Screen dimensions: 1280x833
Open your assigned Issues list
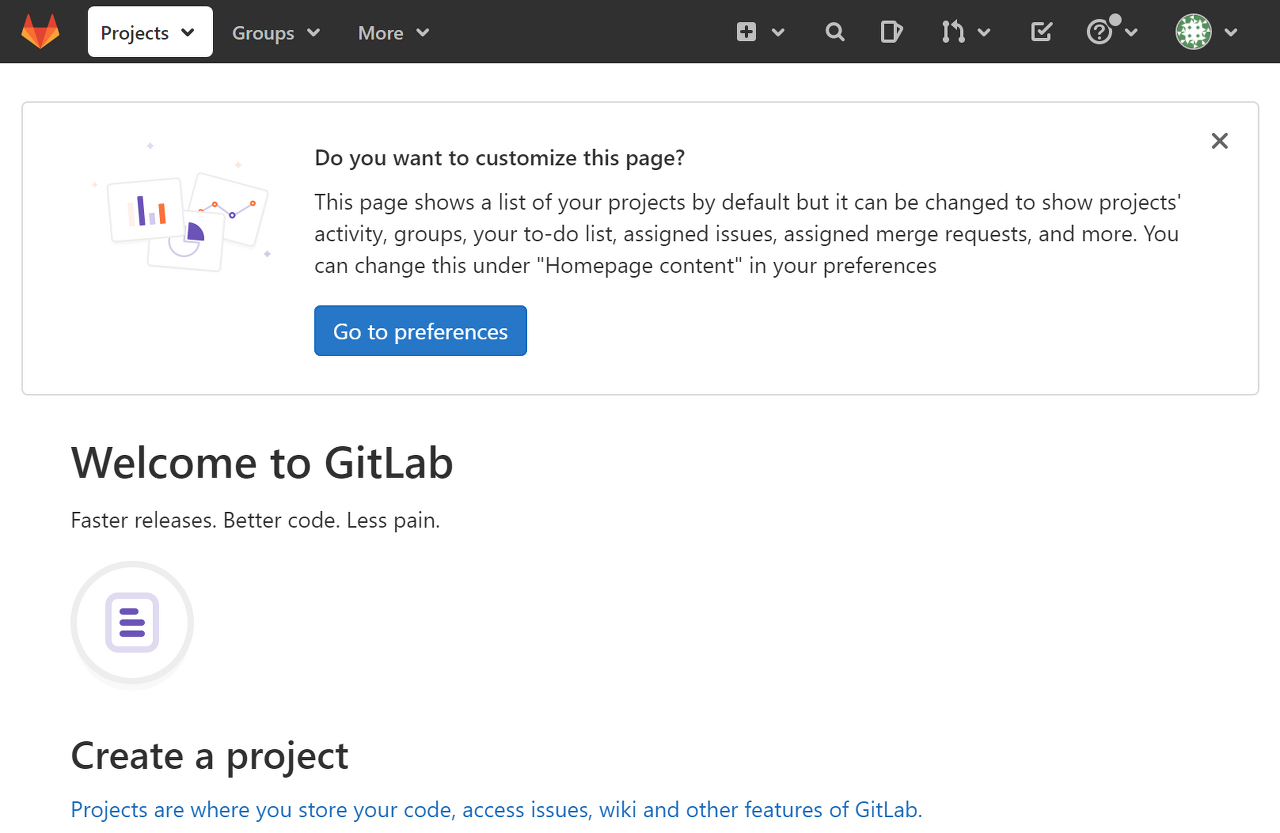891,31
